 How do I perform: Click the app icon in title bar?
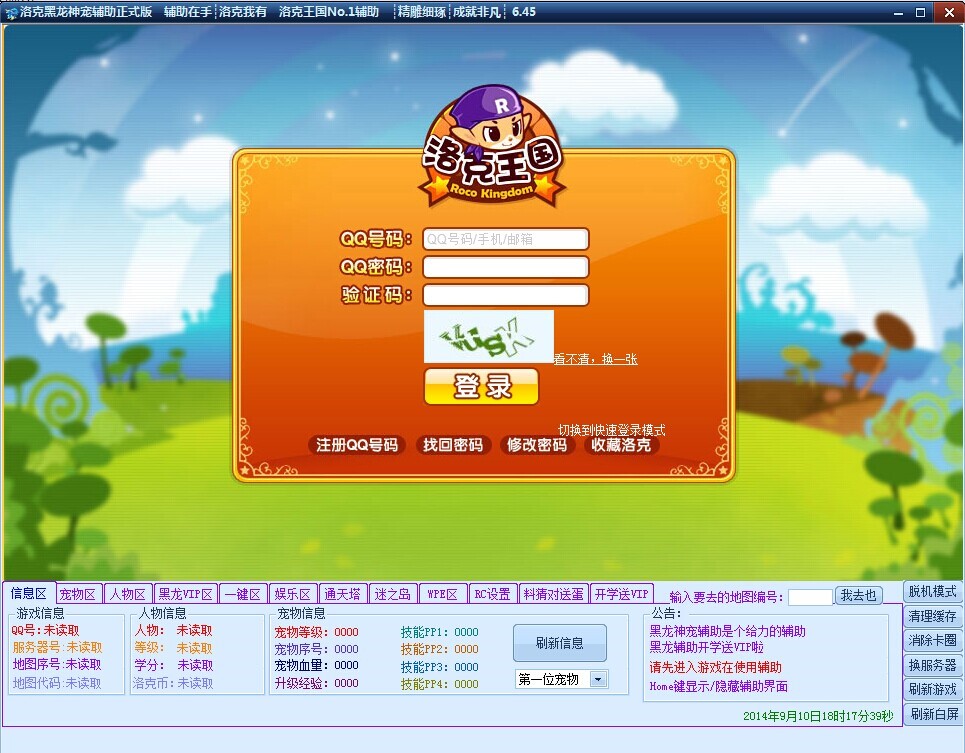(10, 12)
